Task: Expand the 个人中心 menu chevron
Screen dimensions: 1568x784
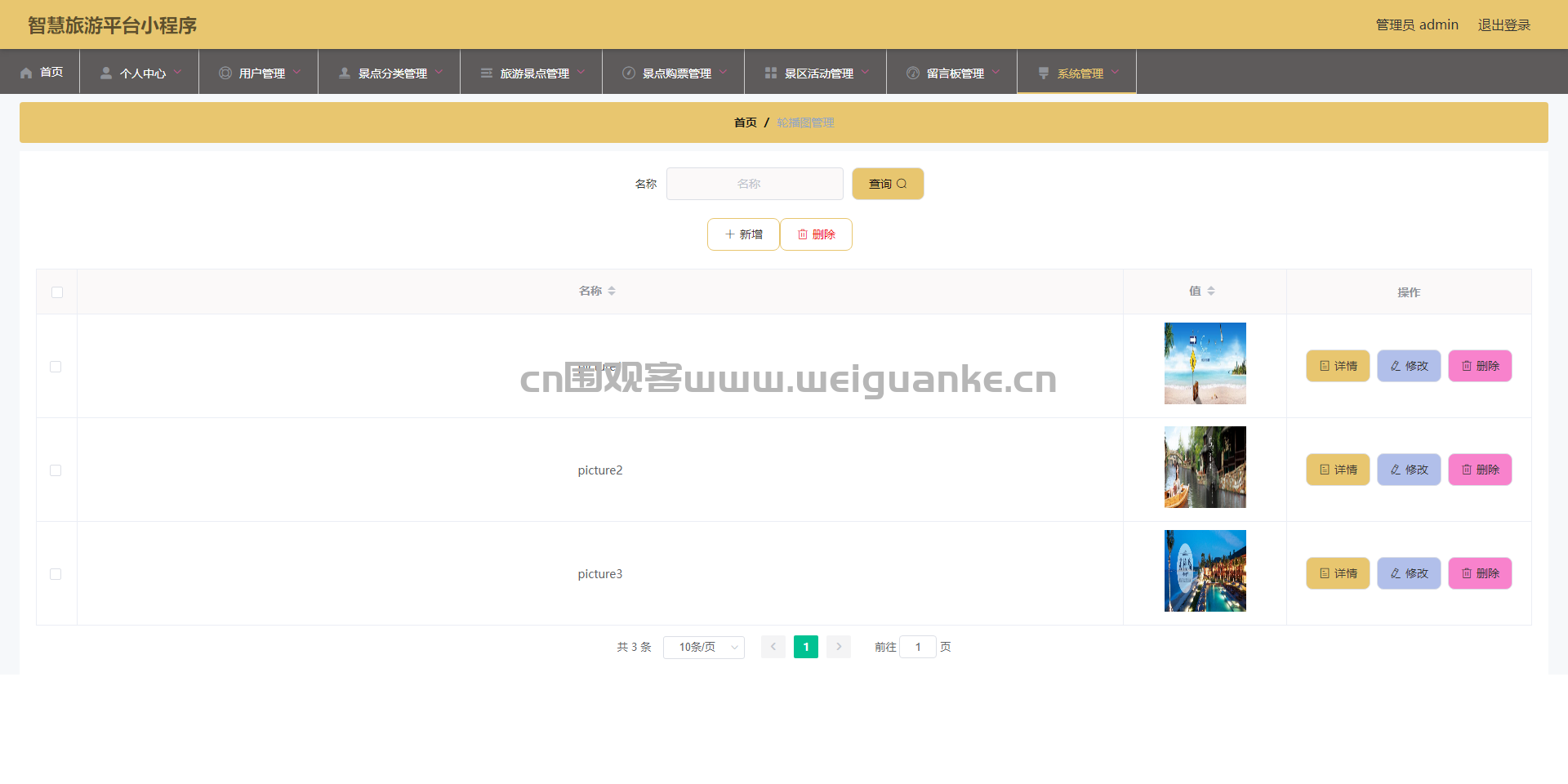Action: [177, 72]
